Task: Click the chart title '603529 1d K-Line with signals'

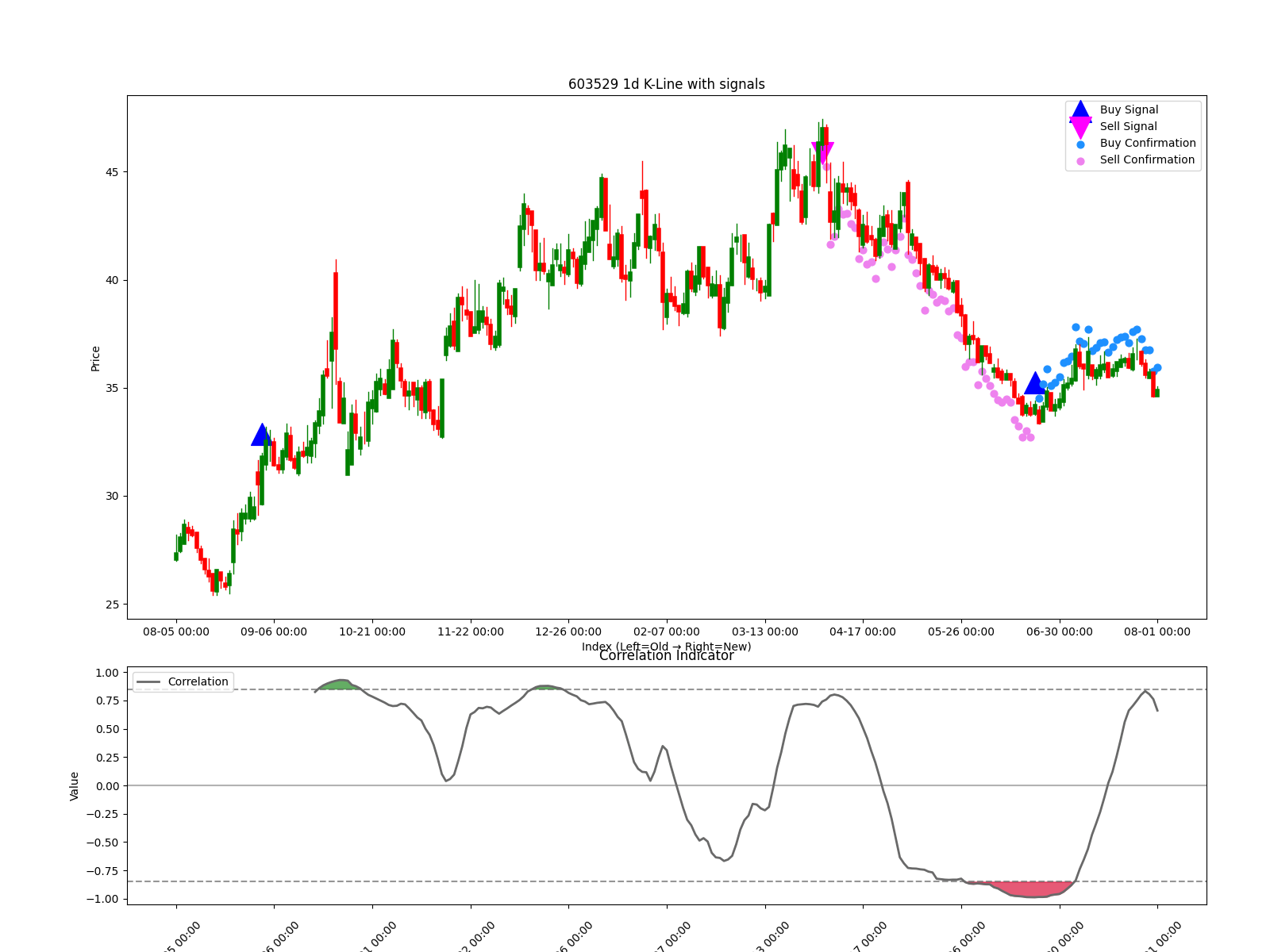Action: point(667,84)
